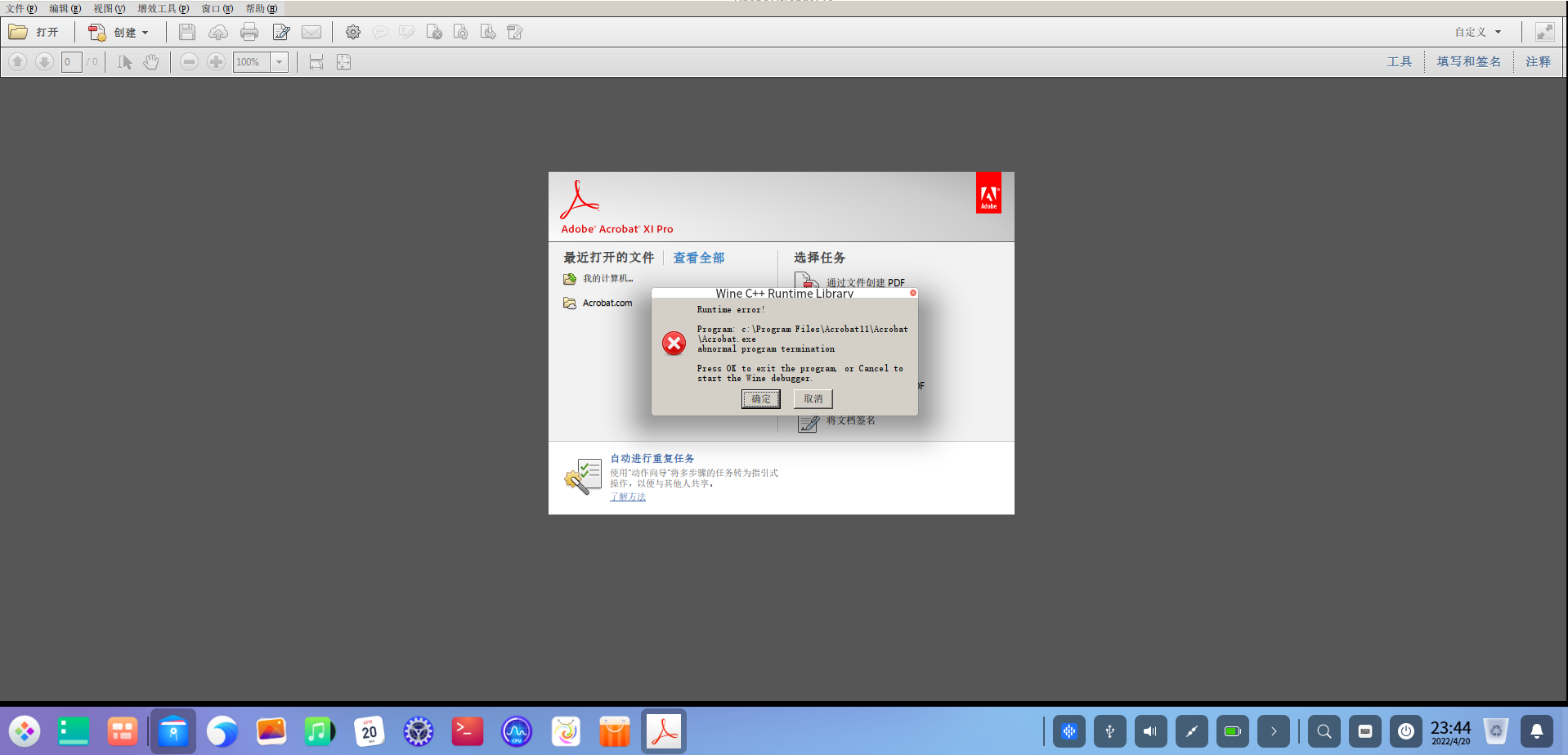Upload document to Acrobat.com cloud icon

[217, 32]
